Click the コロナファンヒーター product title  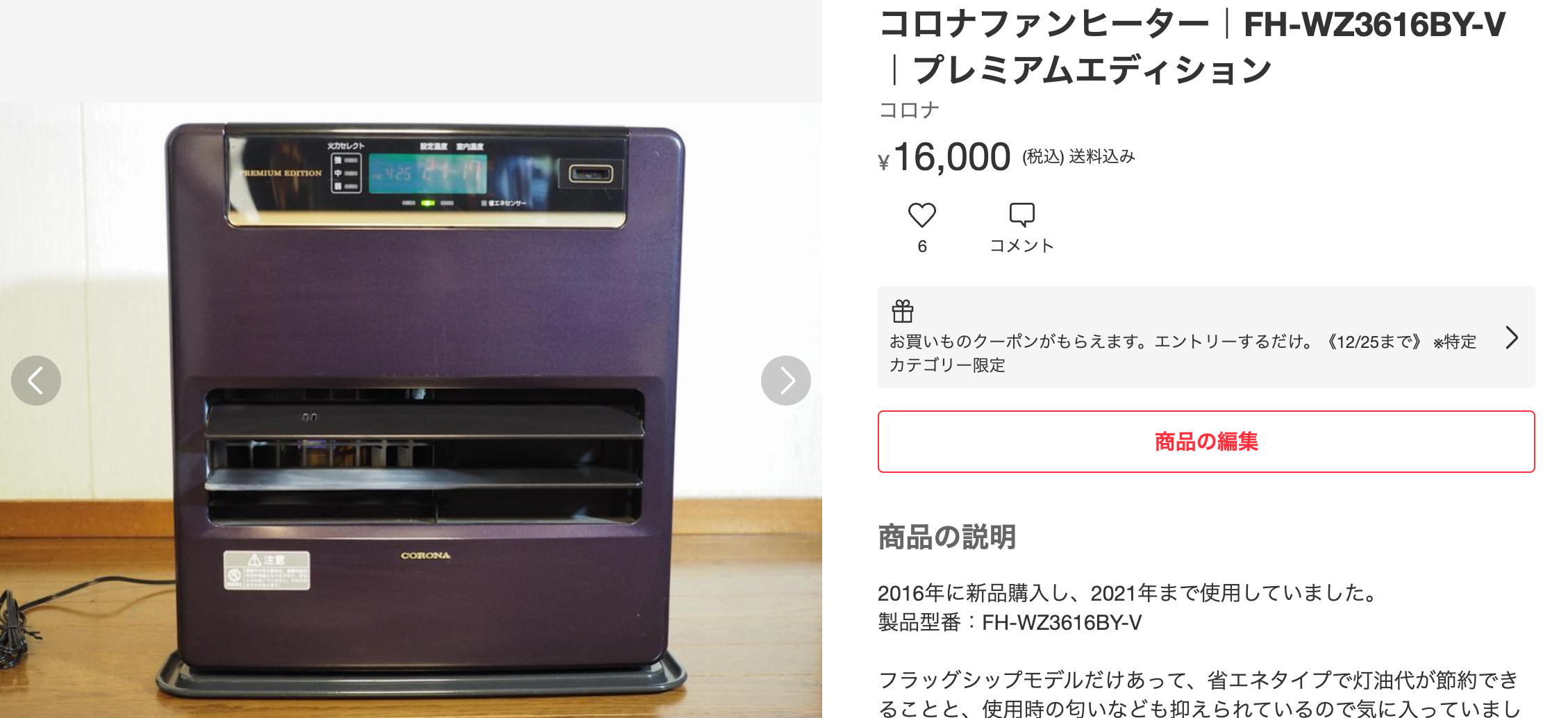[x=1192, y=47]
